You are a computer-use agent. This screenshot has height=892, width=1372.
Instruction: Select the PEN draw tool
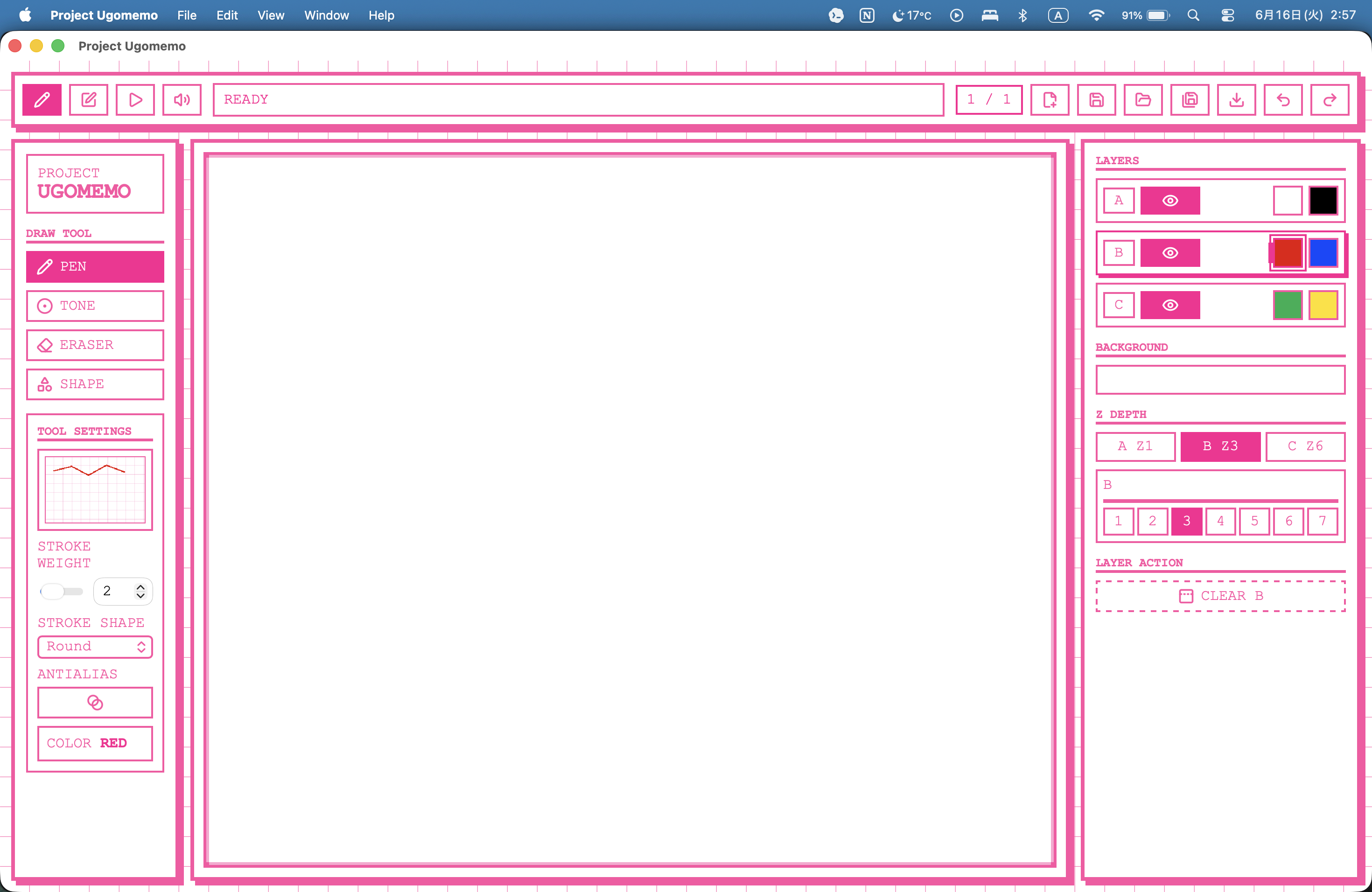point(95,267)
